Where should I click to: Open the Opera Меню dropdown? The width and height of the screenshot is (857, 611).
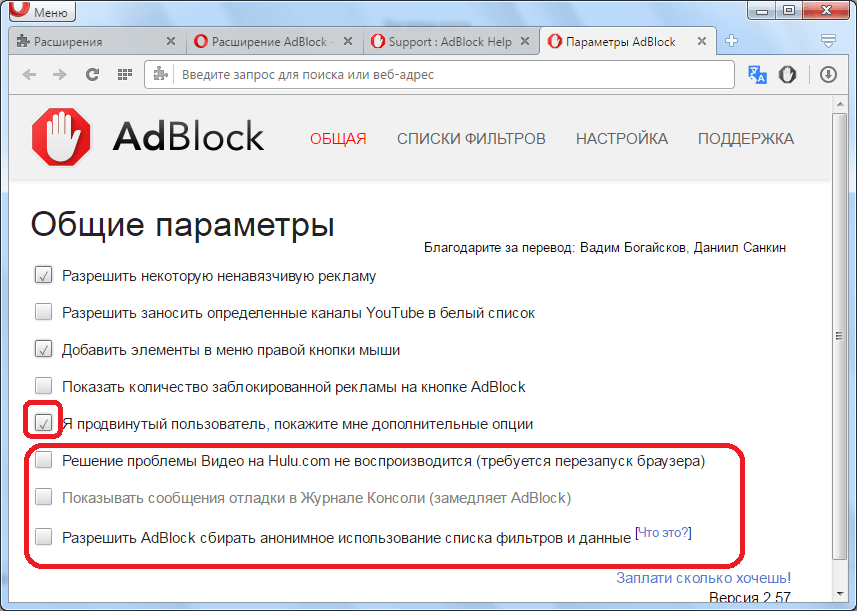(x=40, y=13)
